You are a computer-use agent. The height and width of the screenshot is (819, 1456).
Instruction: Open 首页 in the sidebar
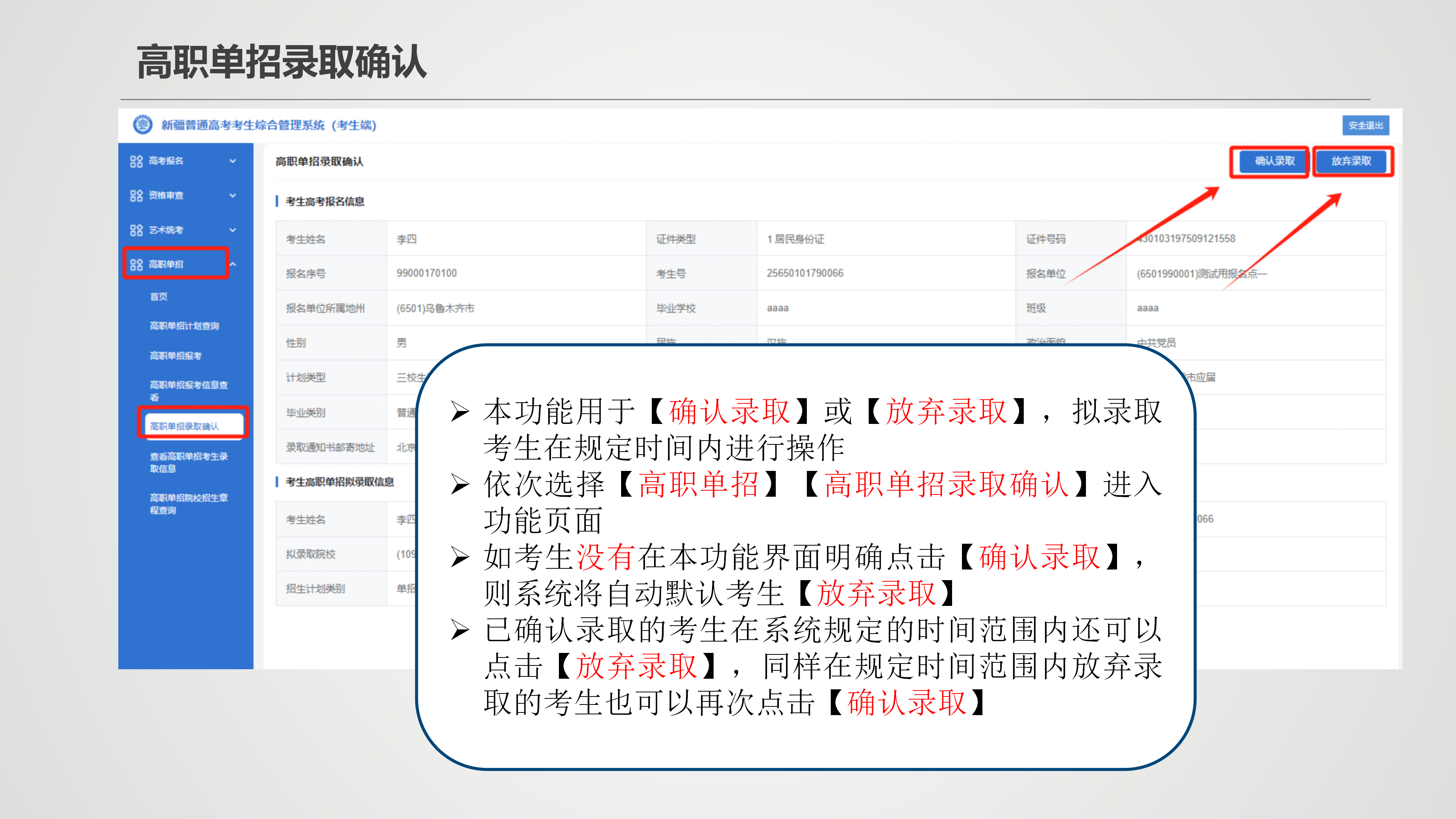159,297
